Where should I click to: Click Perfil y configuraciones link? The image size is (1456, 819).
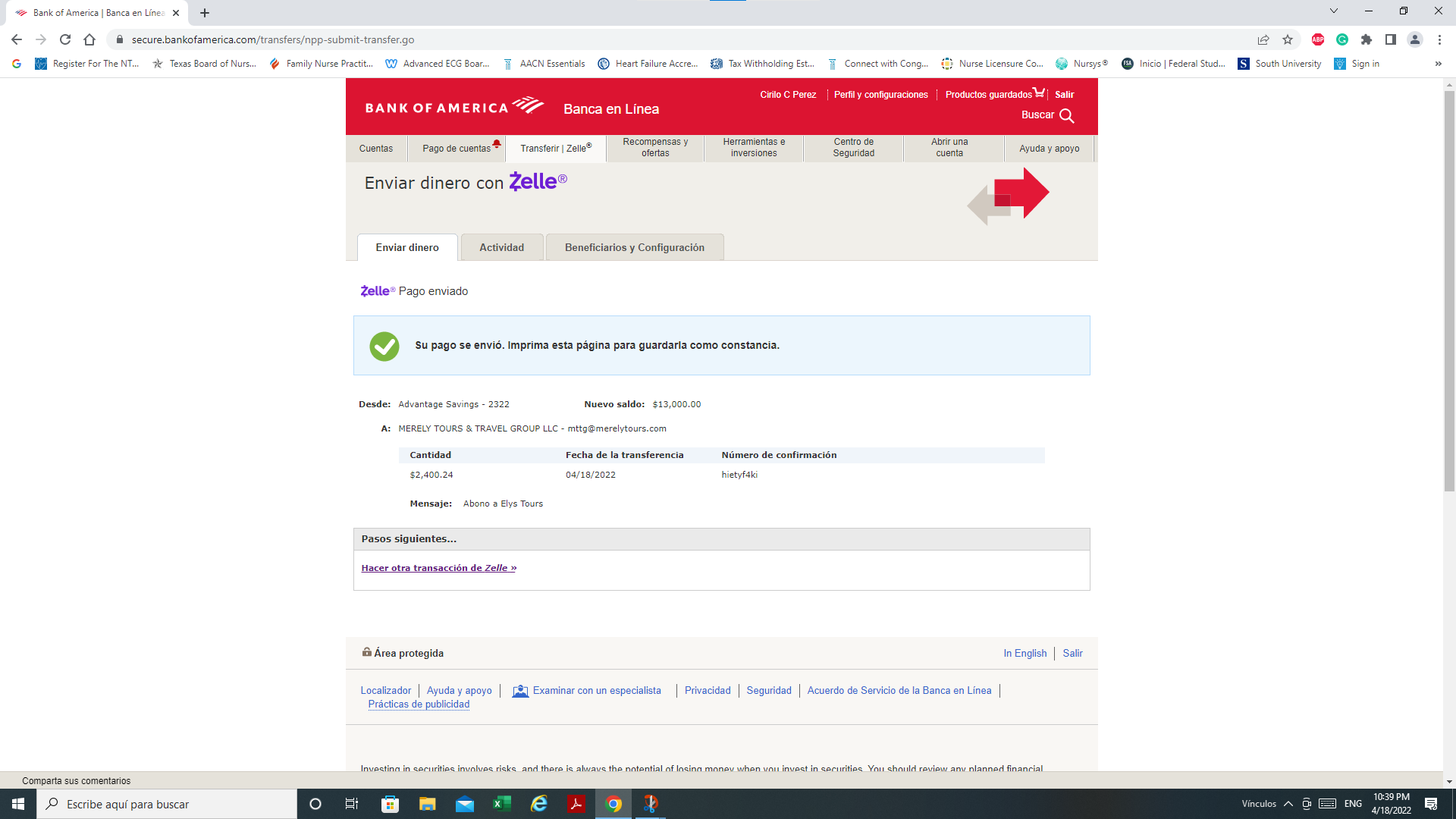click(x=881, y=95)
